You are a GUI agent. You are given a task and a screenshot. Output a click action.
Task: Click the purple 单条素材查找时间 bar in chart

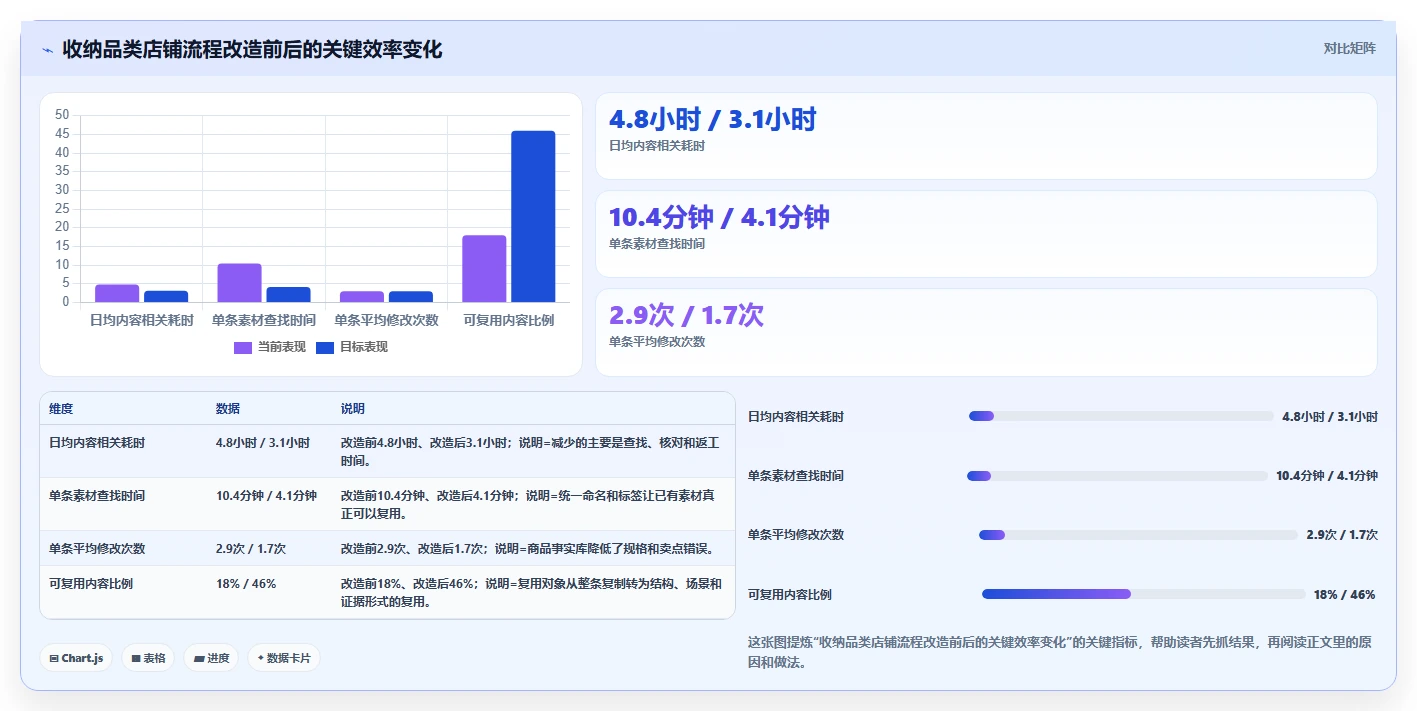tap(239, 283)
